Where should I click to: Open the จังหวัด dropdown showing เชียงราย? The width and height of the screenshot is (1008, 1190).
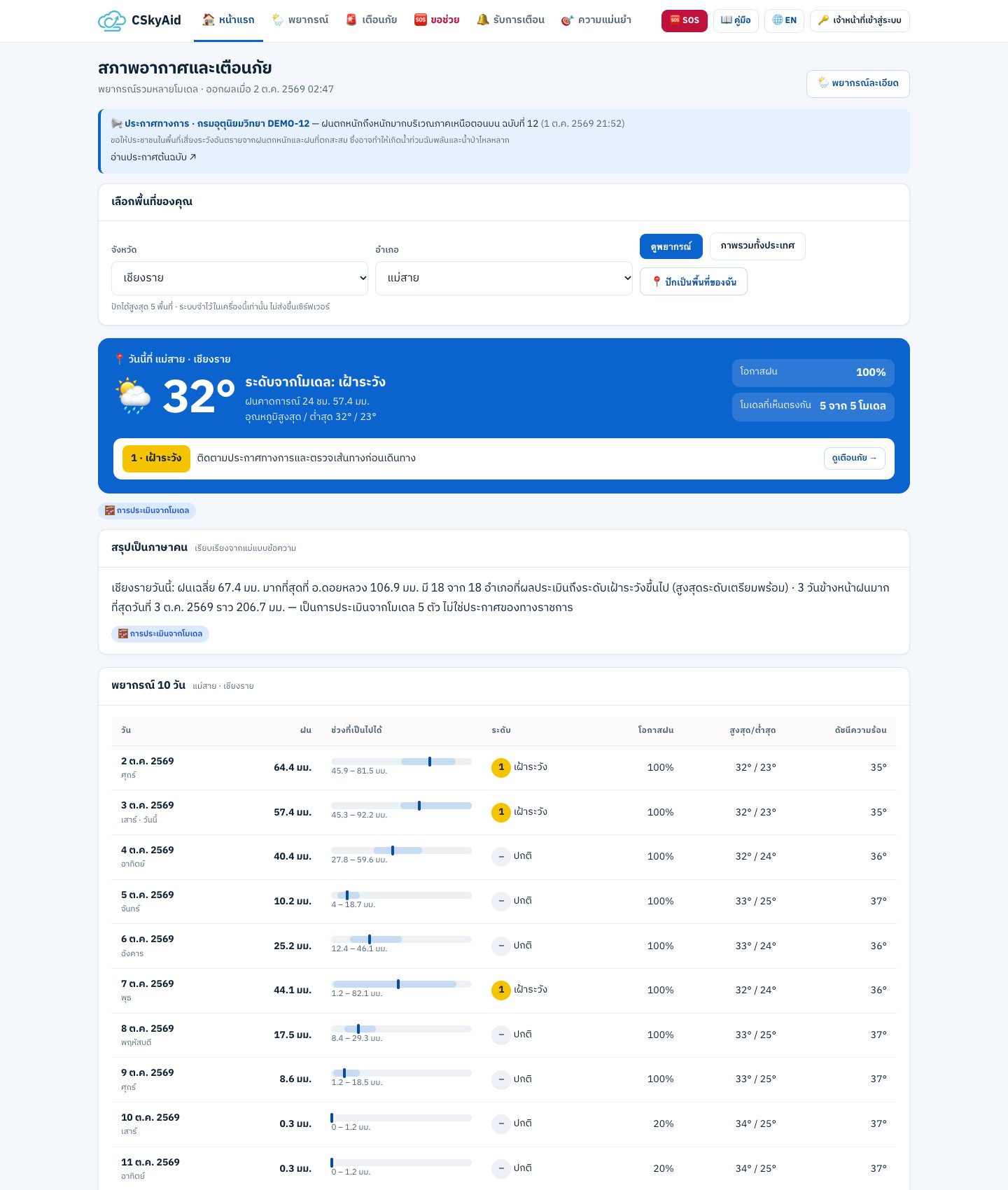click(x=239, y=278)
